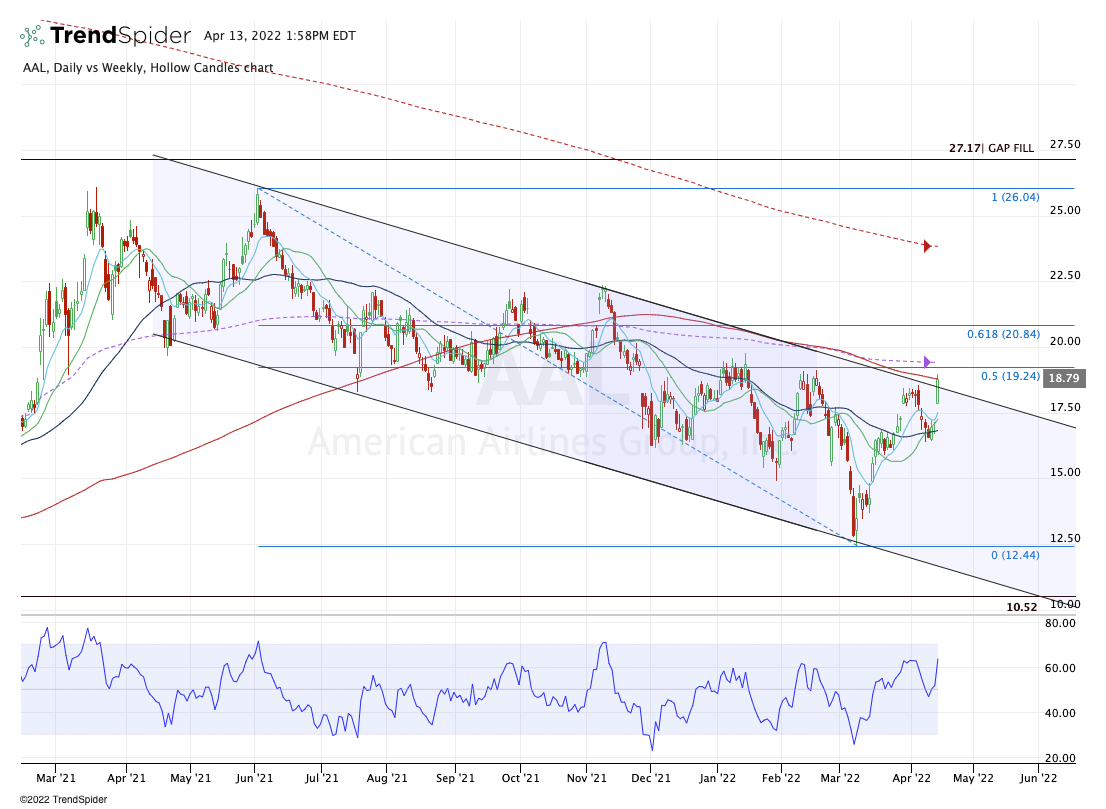Click the red dashed line arrow marker
Viewport: 1106px width, 809px height.
[927, 246]
